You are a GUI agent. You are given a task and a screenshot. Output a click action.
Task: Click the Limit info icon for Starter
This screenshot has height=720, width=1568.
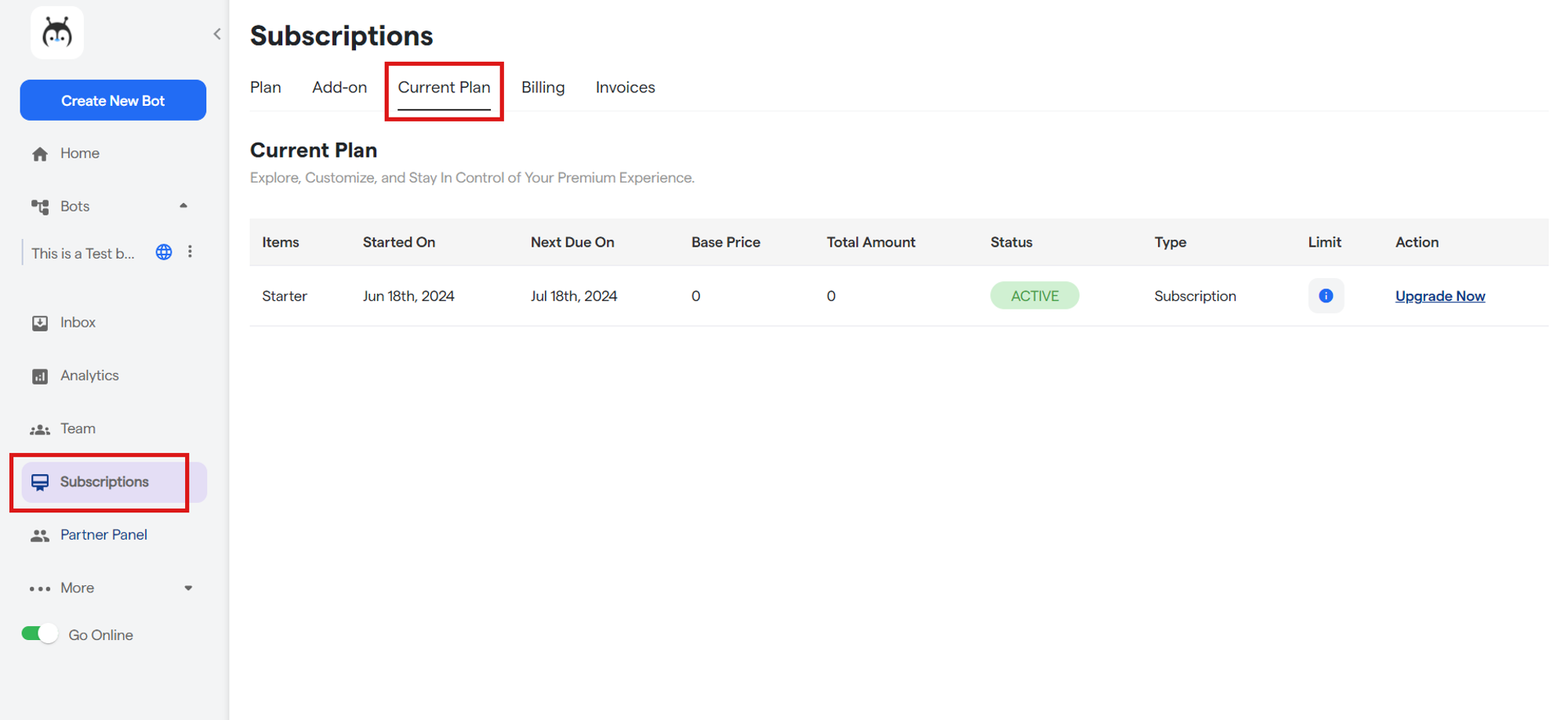pos(1326,296)
